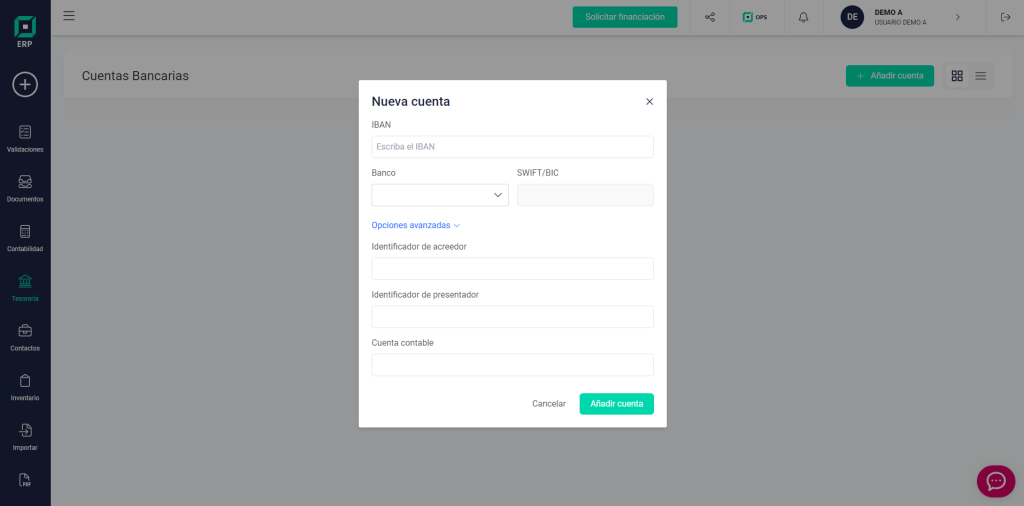1024x506 pixels.
Task: Switch to list view icon
Action: 980,76
